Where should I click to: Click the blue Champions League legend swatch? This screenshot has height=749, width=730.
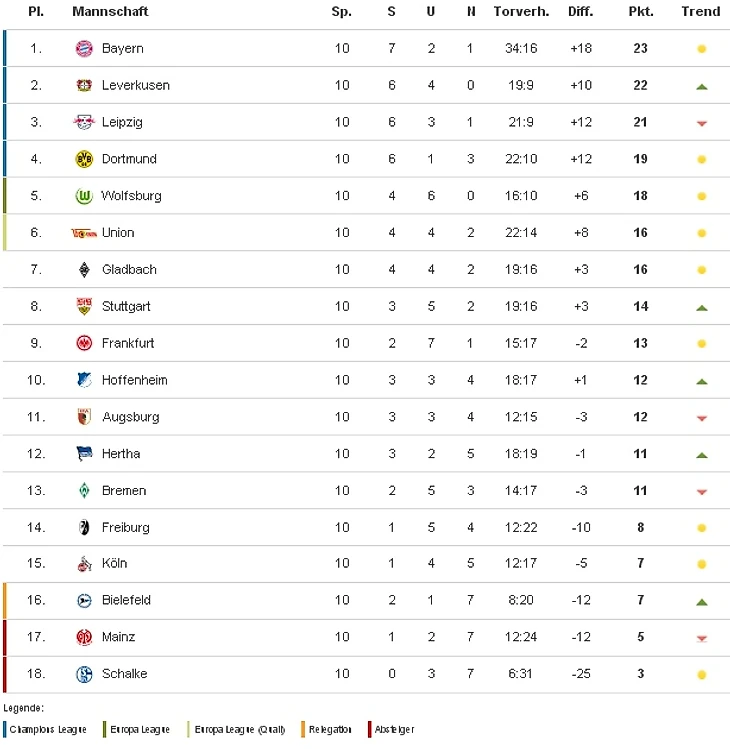tap(5, 729)
